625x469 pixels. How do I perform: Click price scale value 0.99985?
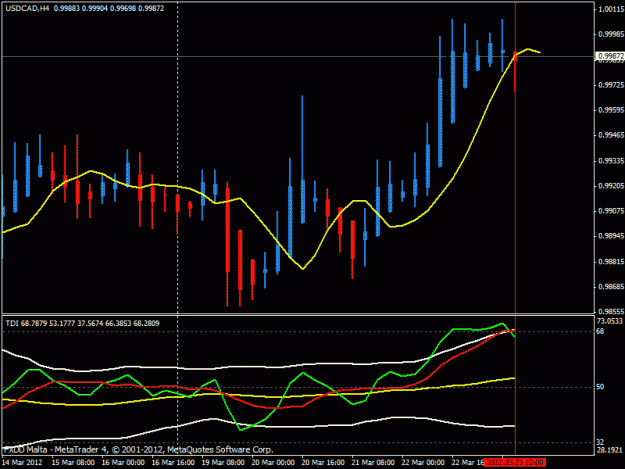(x=611, y=35)
